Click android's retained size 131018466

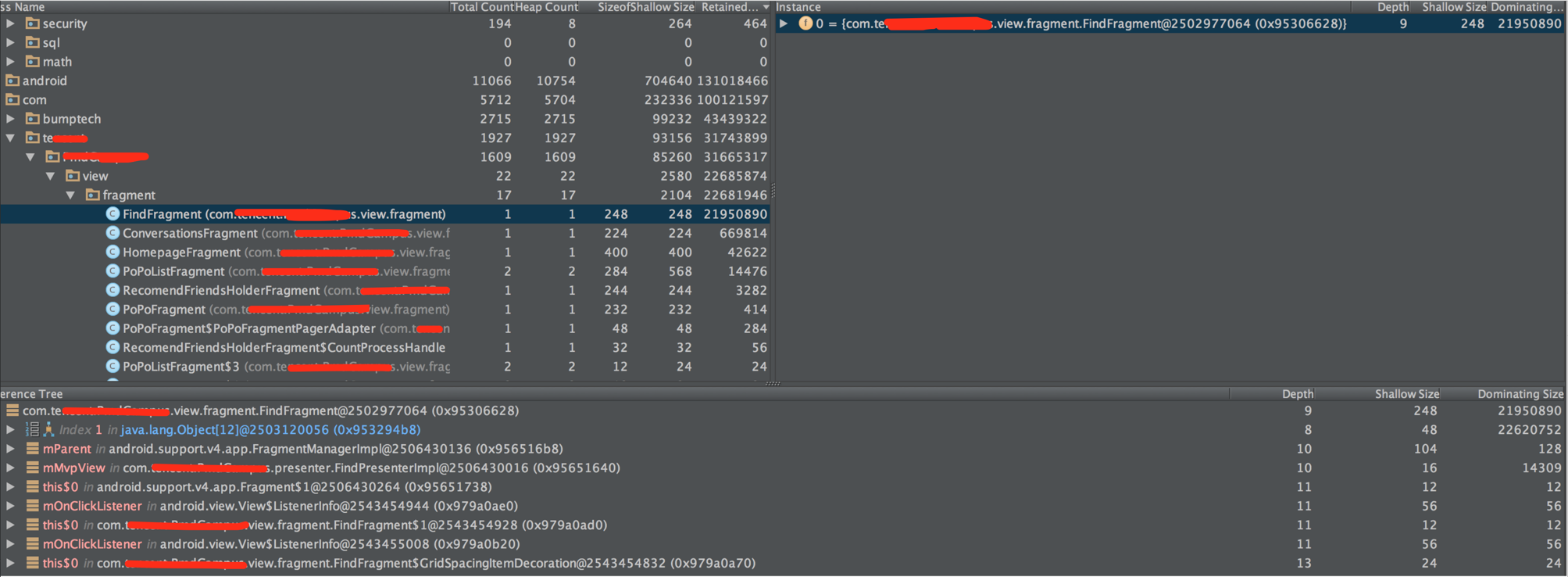click(x=733, y=81)
